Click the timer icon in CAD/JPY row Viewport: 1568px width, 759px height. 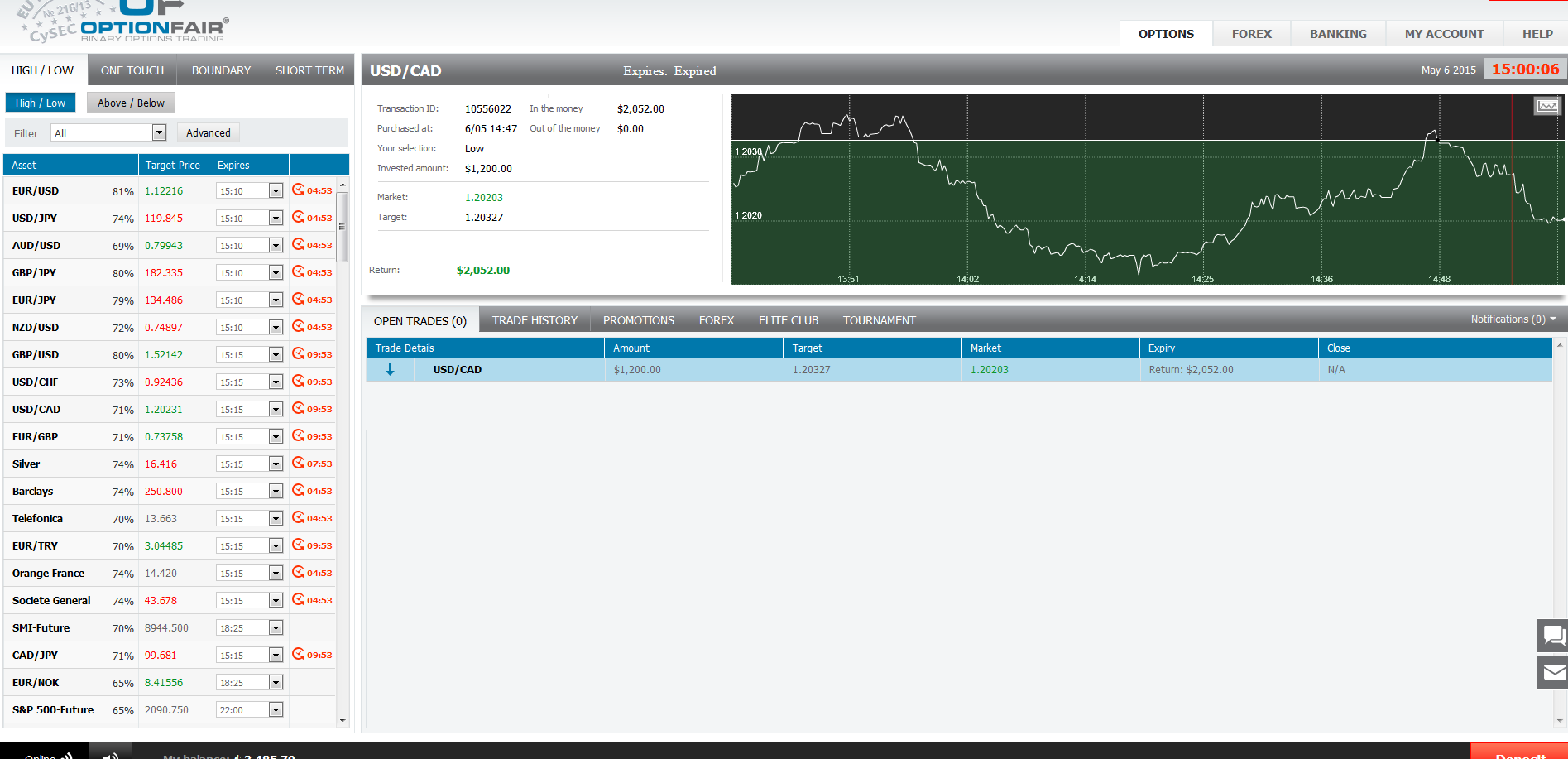(x=298, y=654)
